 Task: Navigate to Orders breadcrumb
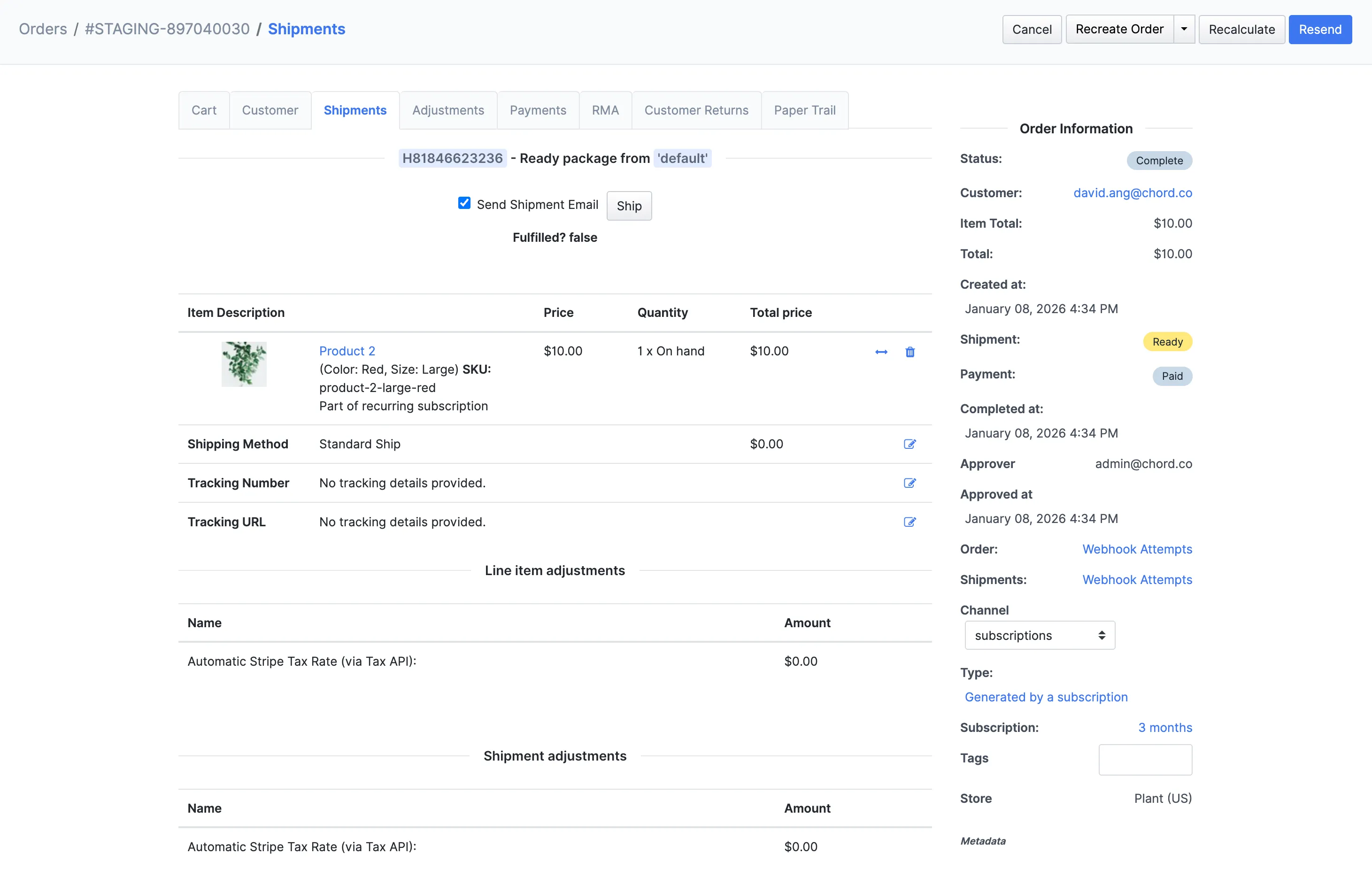click(x=43, y=30)
